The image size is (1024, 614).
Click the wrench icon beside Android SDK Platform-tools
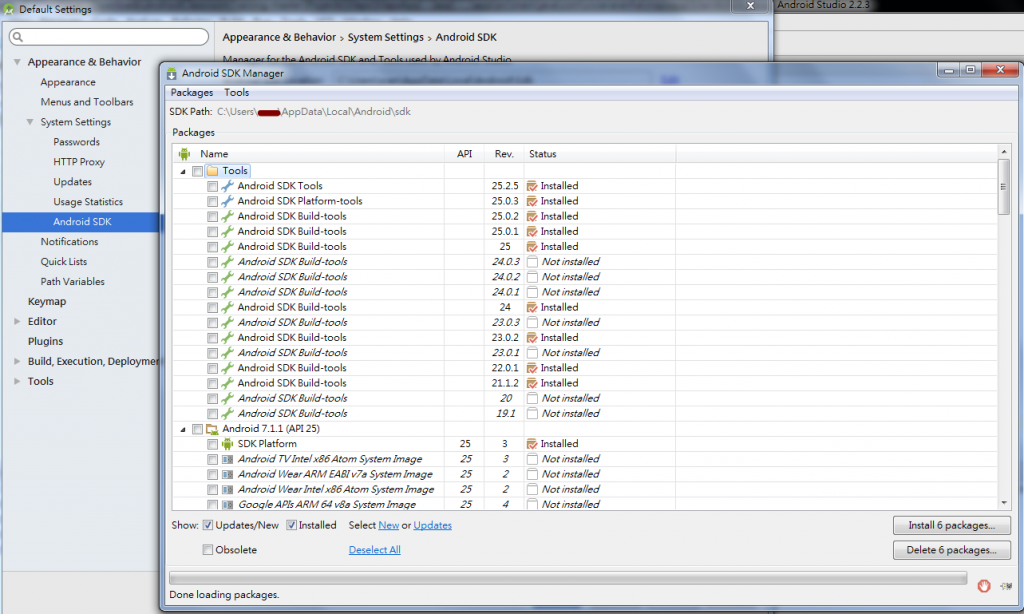[x=227, y=201]
